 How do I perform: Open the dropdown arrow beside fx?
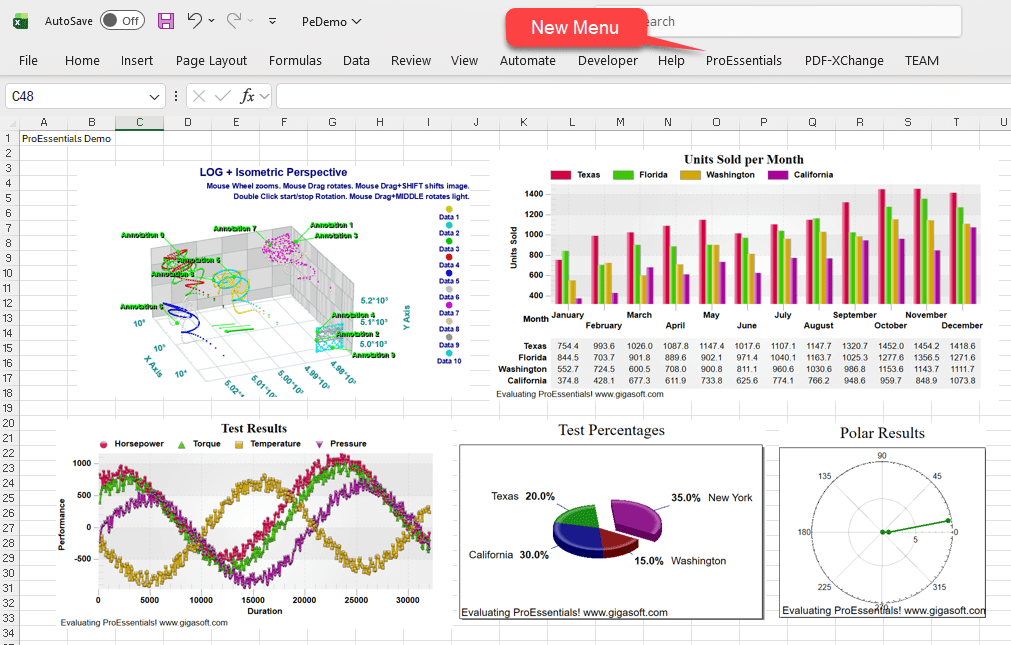point(264,97)
